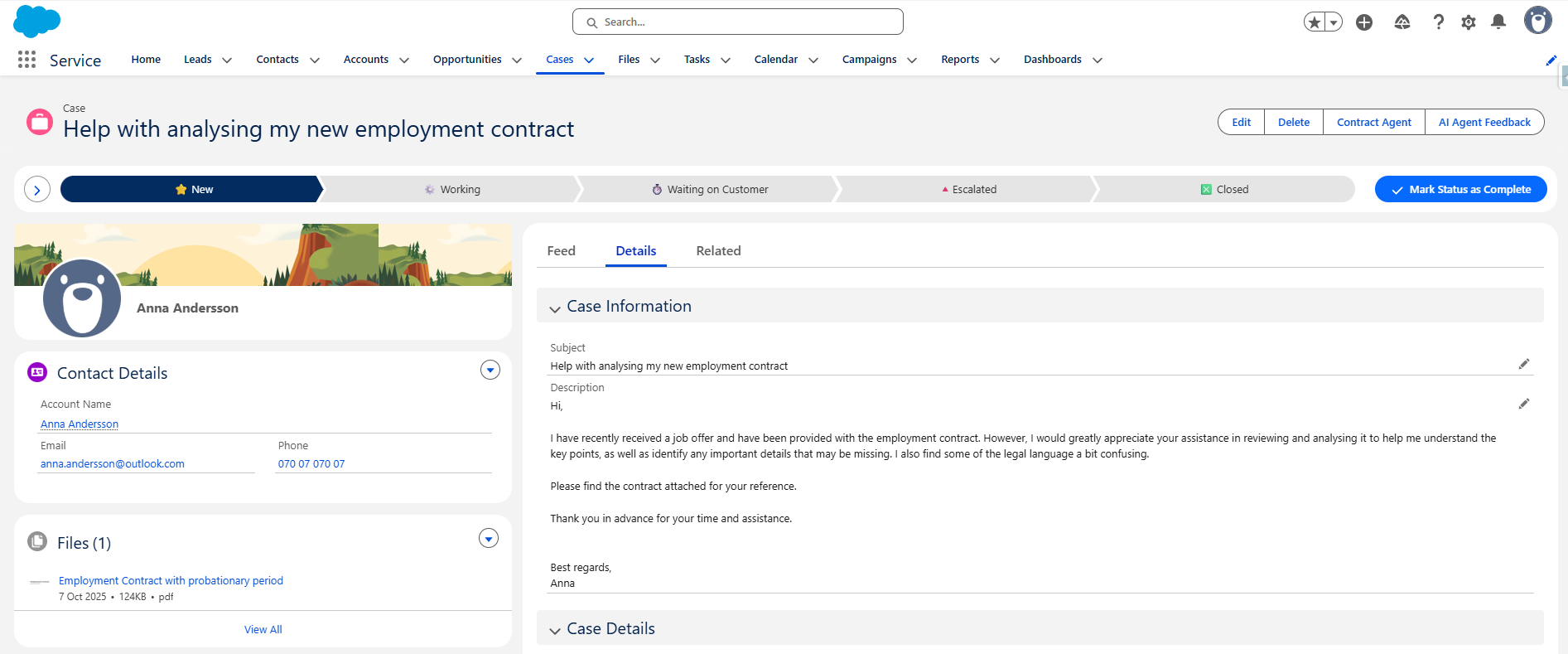
Task: Collapse the Case Information section
Action: 555,308
